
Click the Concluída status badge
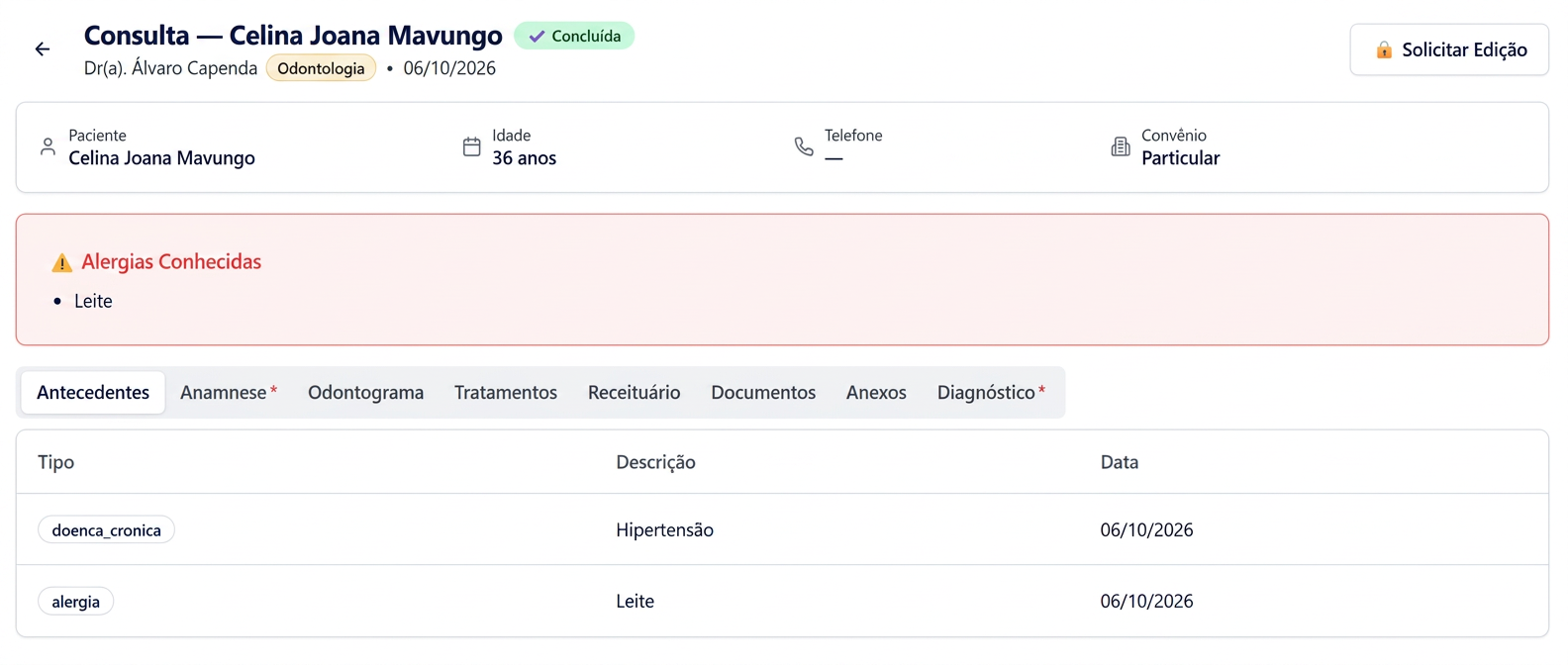[x=574, y=36]
